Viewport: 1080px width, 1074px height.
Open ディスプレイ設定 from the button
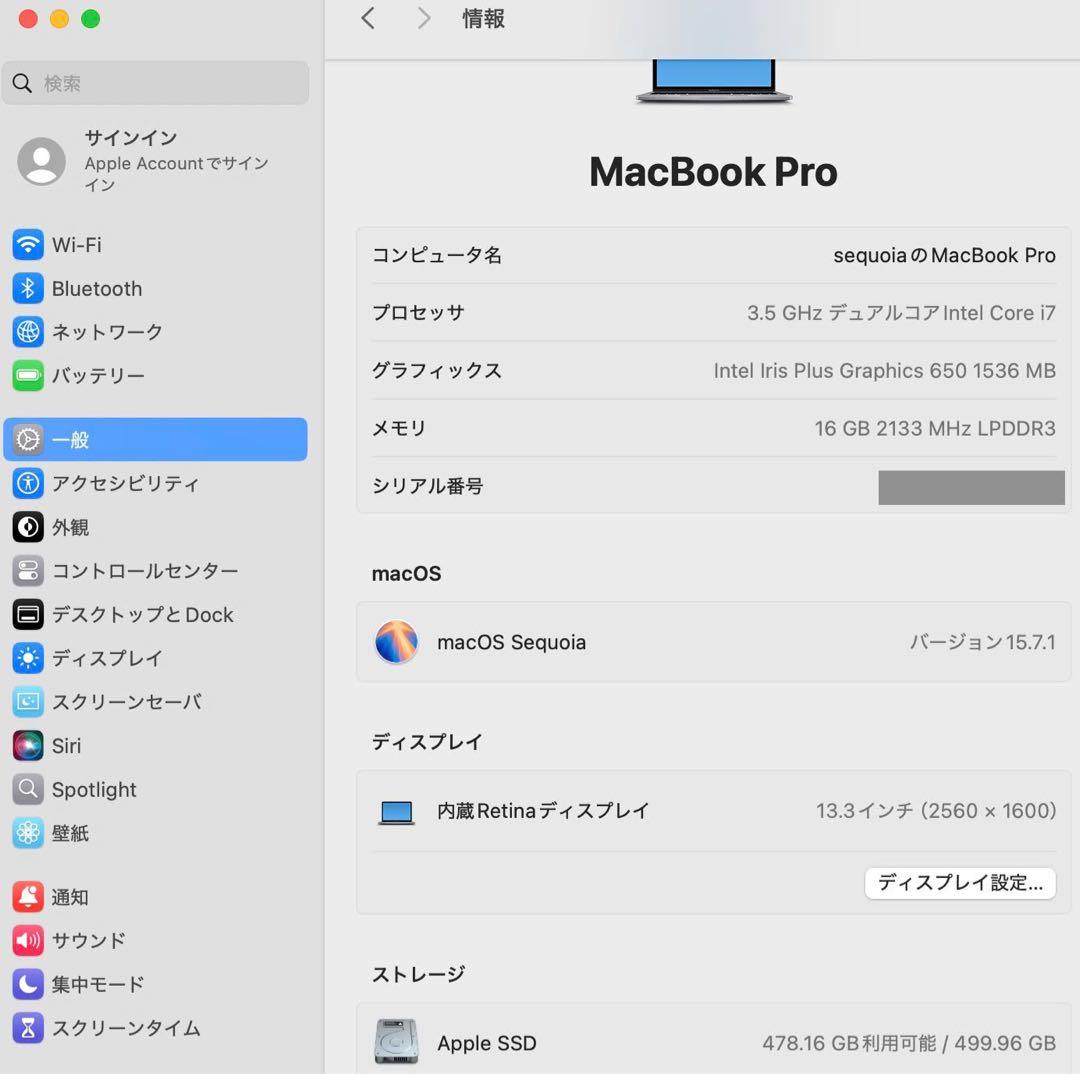pos(959,883)
